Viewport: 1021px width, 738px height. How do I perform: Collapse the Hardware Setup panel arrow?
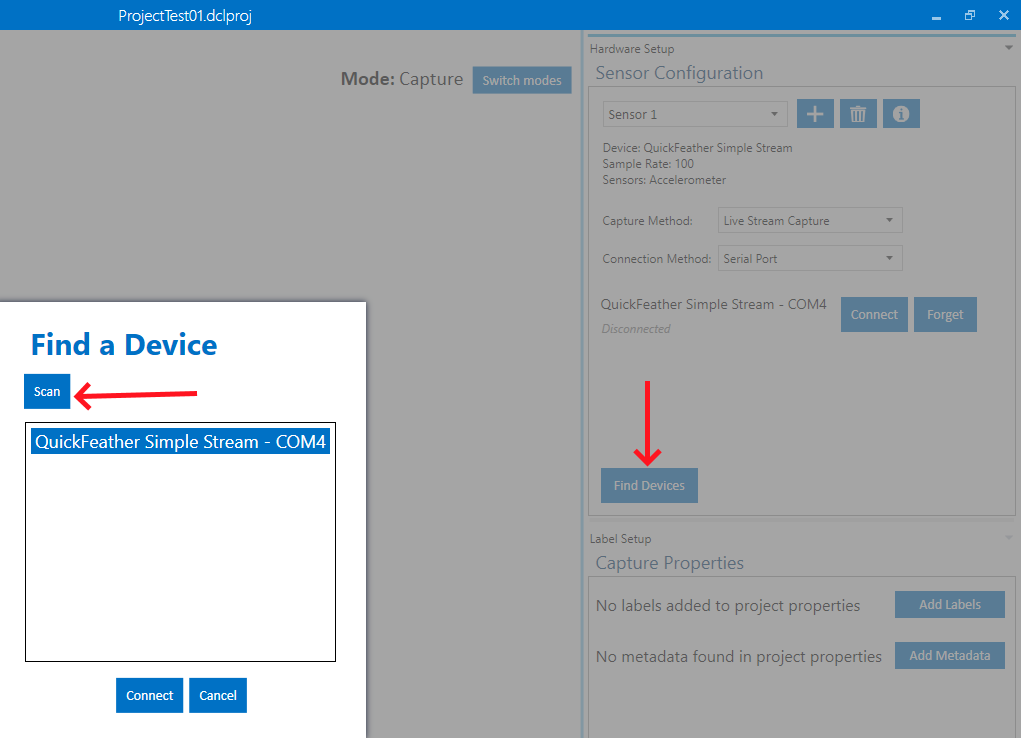[x=1008, y=48]
